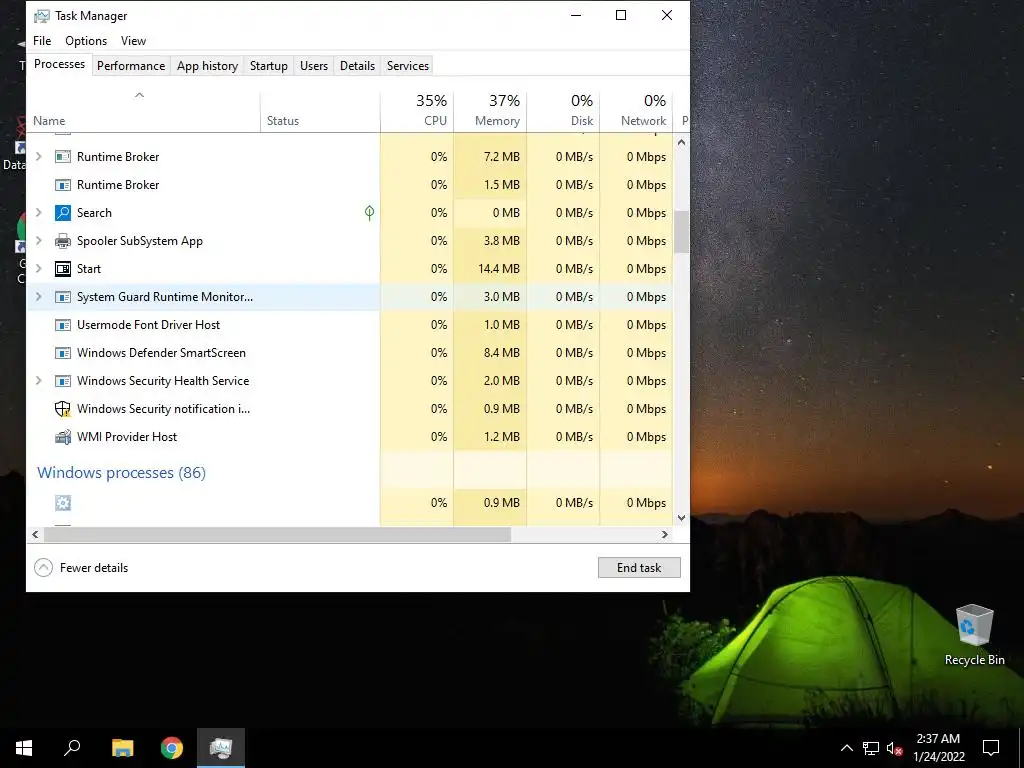Viewport: 1024px width, 768px height.
Task: Switch to the App history tab
Action: point(207,66)
